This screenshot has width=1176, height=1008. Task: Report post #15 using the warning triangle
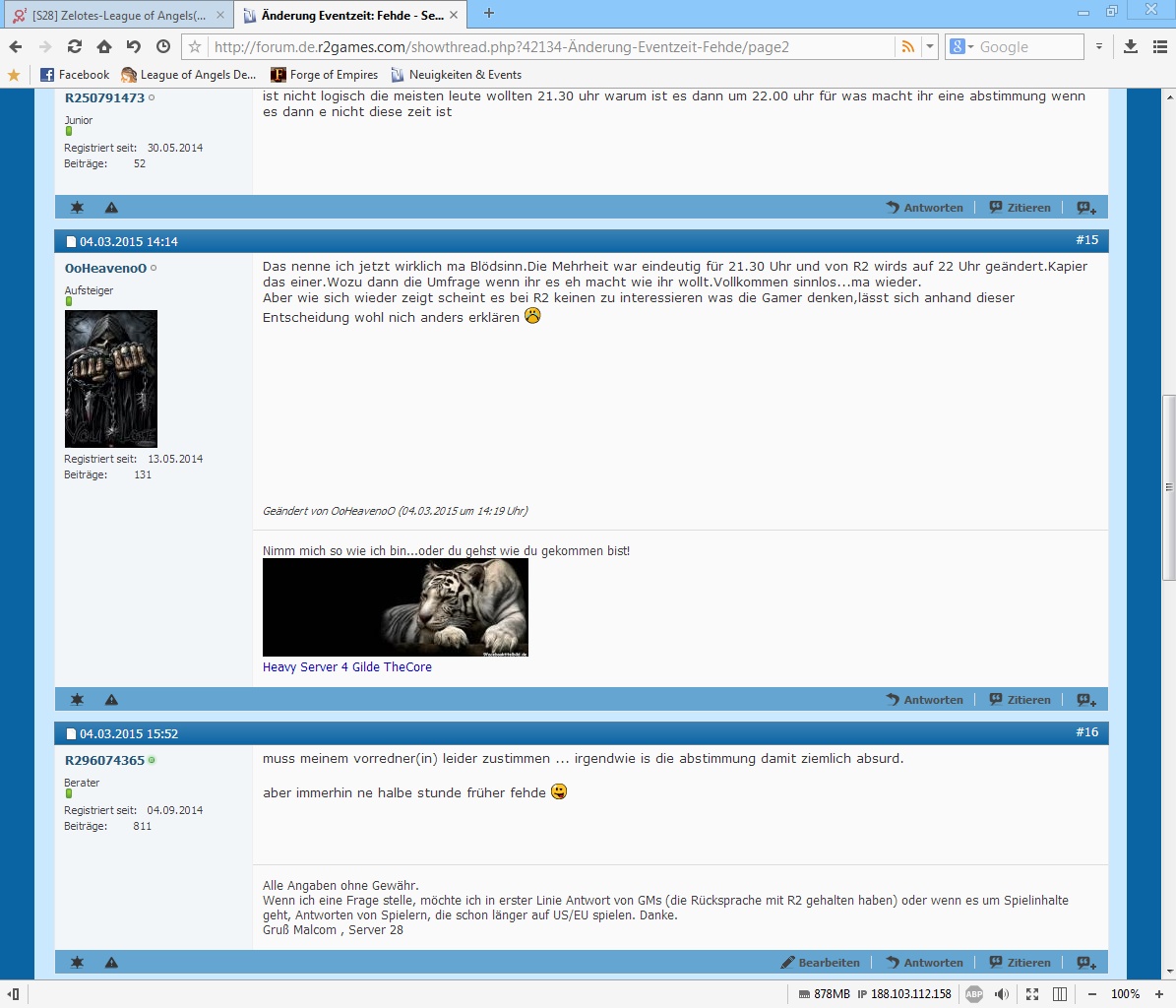click(111, 700)
